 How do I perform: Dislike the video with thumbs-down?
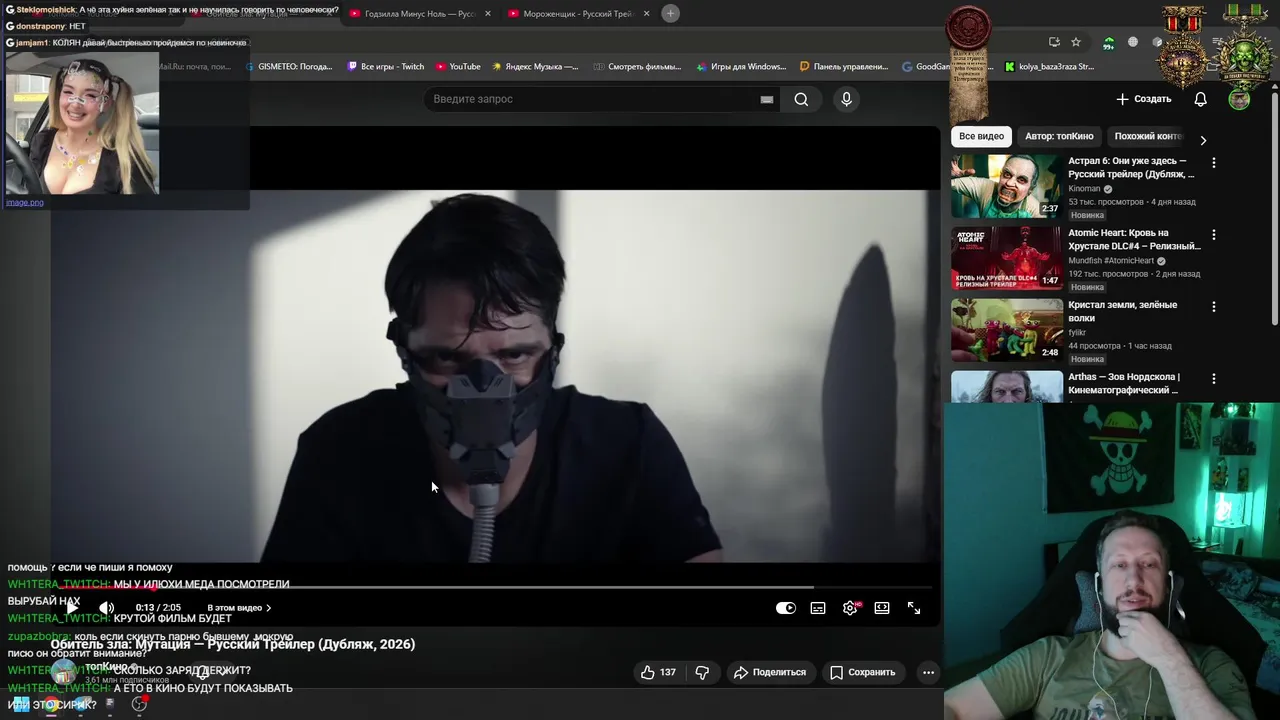click(x=702, y=672)
